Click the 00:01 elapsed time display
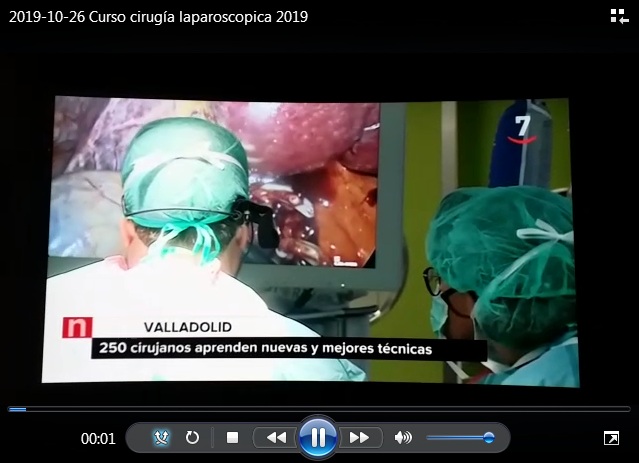This screenshot has height=463, width=639. tap(98, 438)
